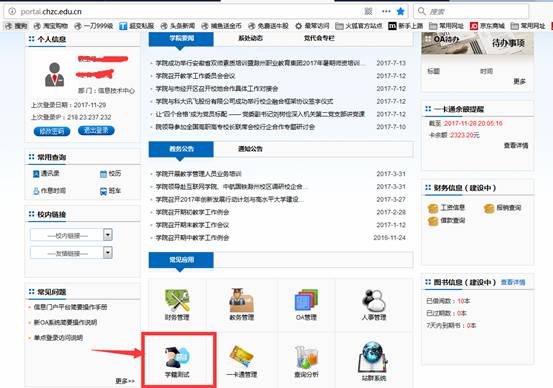This screenshot has height=388, width=553.
Task: Open 校历 calendar in 常用查询
Action: (111, 173)
